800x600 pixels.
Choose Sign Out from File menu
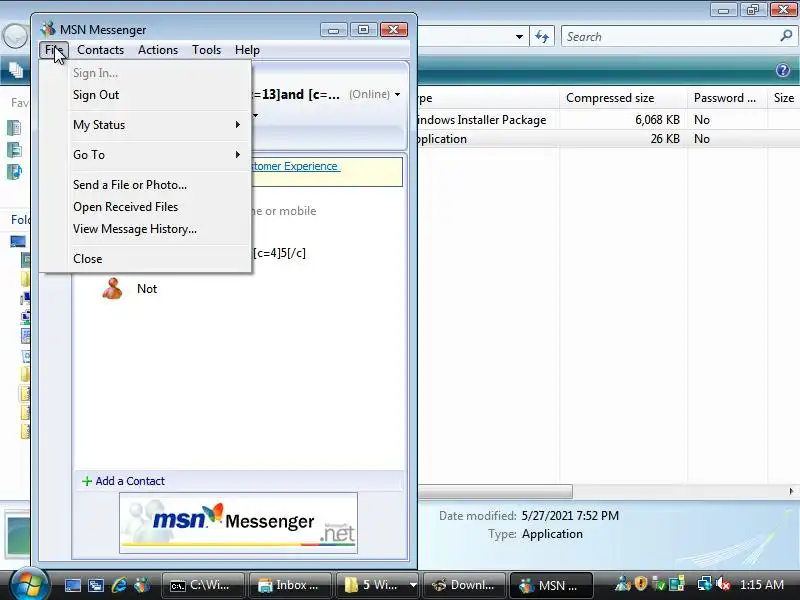coord(145,95)
